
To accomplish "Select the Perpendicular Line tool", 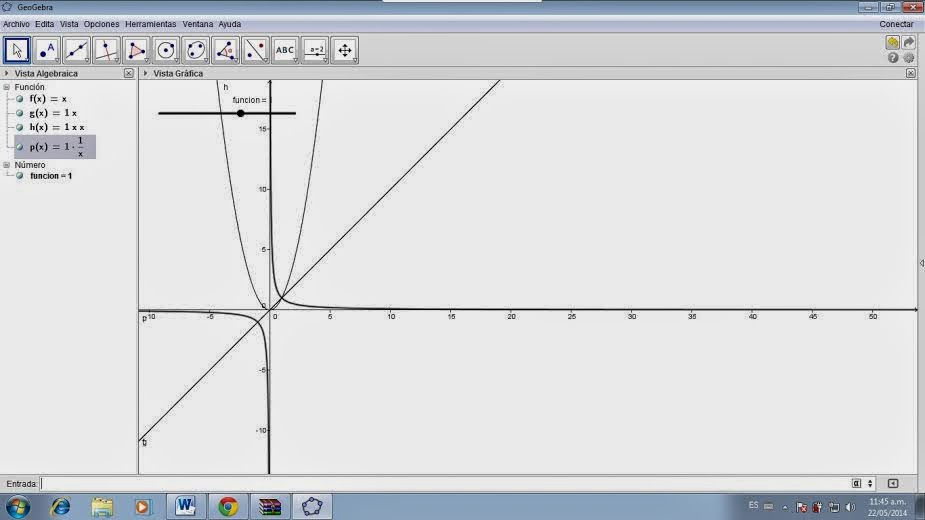I will click(x=106, y=50).
